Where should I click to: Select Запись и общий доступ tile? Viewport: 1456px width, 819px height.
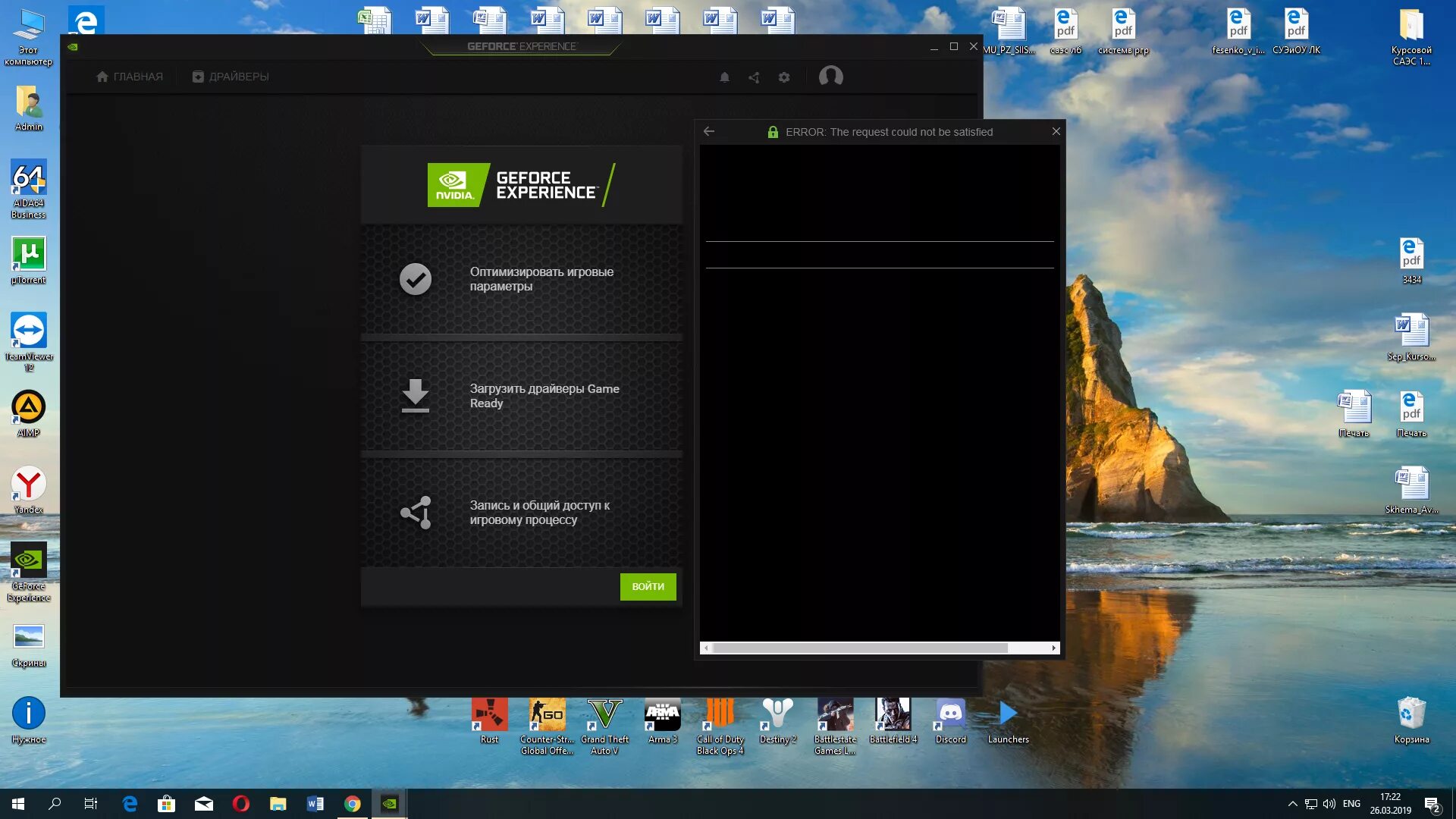coord(522,513)
